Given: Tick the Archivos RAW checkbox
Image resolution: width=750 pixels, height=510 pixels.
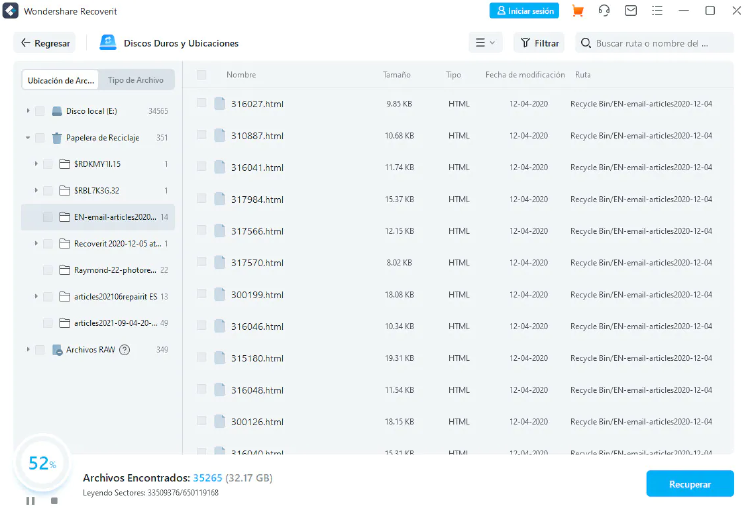Looking at the screenshot, I should pos(40,350).
